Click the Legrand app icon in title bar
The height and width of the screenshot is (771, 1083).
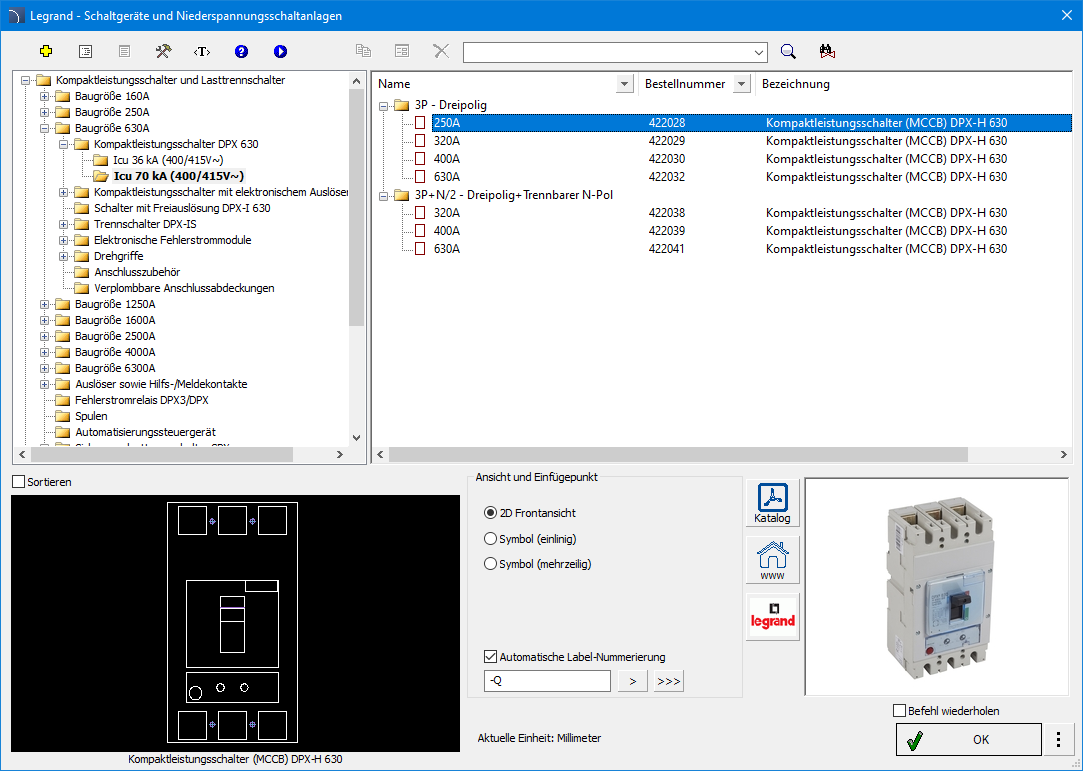[15, 15]
